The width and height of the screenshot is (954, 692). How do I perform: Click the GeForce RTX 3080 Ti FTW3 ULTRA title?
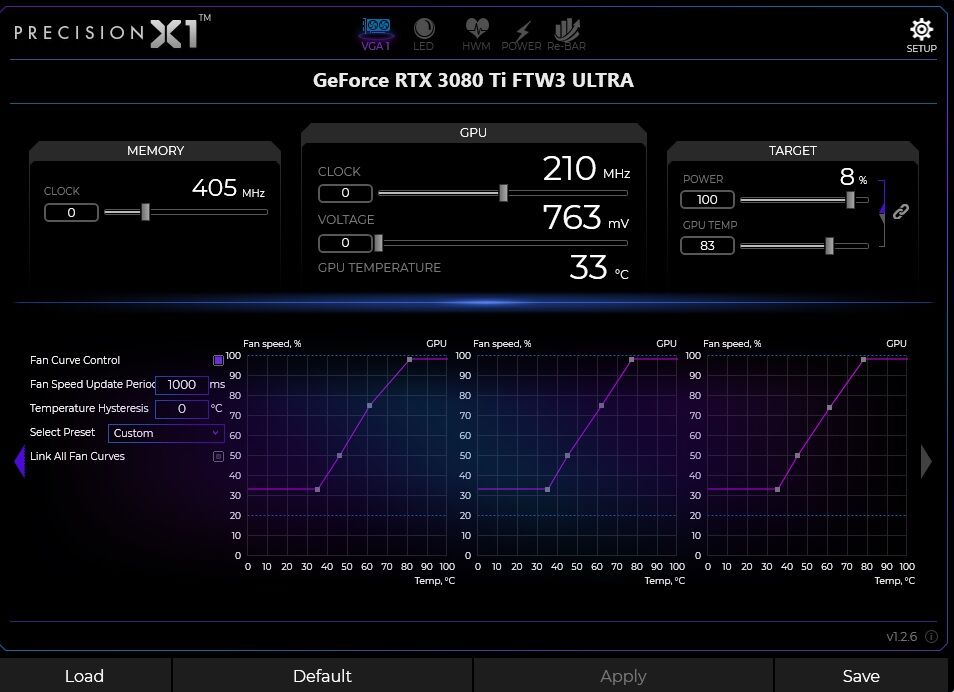473,80
